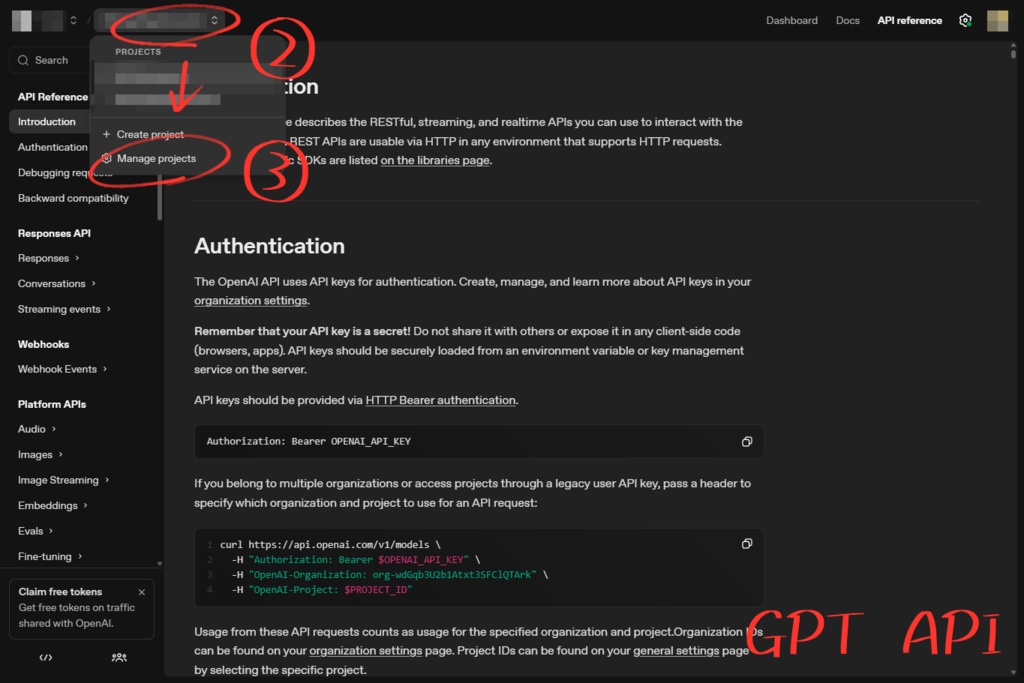
Task: Go to Dashboard tab
Action: [x=792, y=20]
